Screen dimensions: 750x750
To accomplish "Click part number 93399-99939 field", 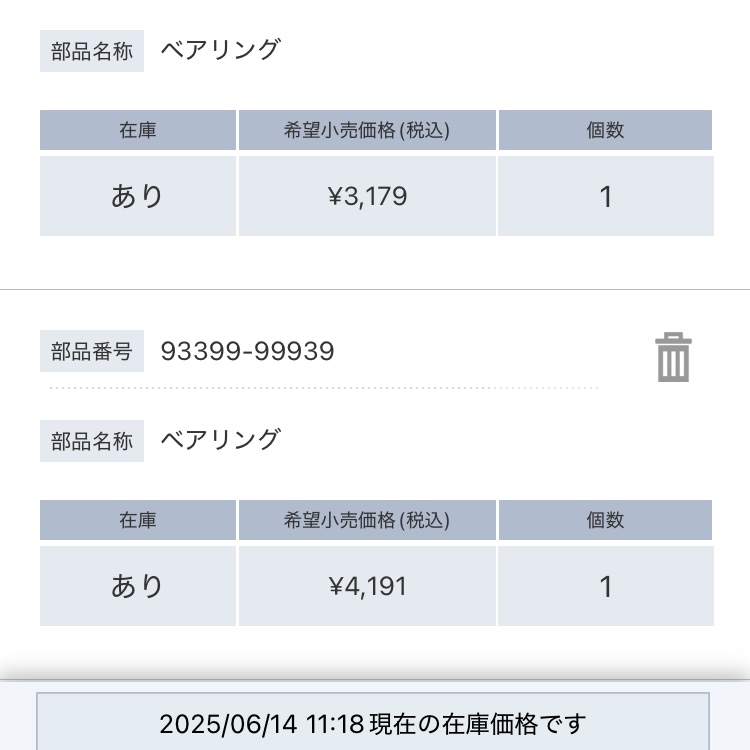I will (248, 352).
